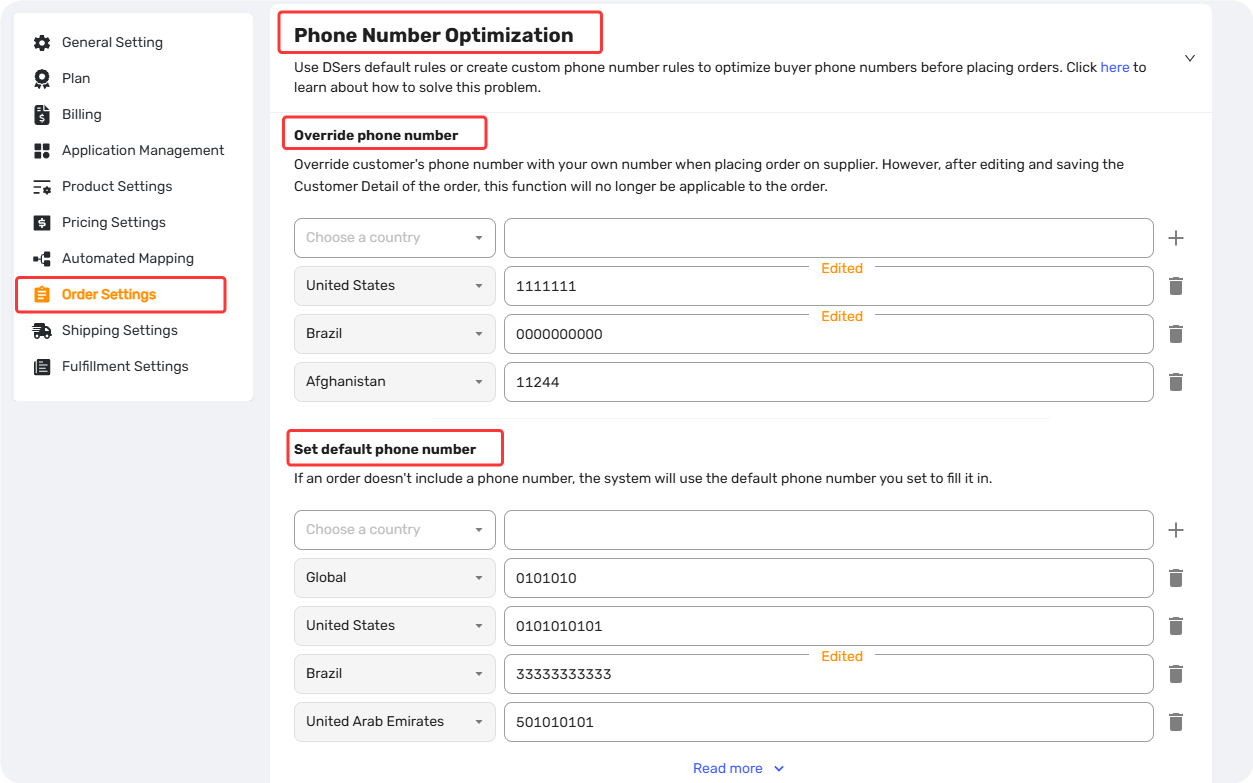Remove the Global default phone number
Image resolution: width=1253 pixels, height=783 pixels.
pyautogui.click(x=1176, y=578)
